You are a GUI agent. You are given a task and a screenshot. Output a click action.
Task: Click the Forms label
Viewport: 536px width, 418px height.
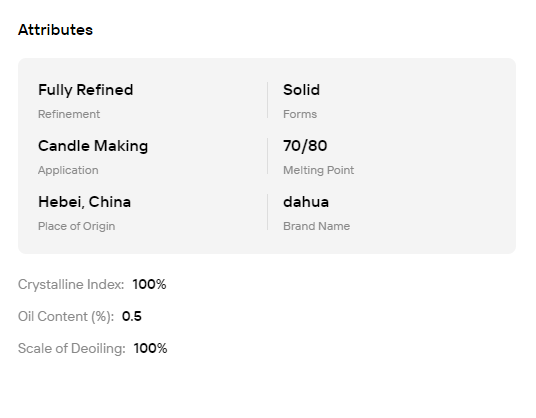(300, 114)
